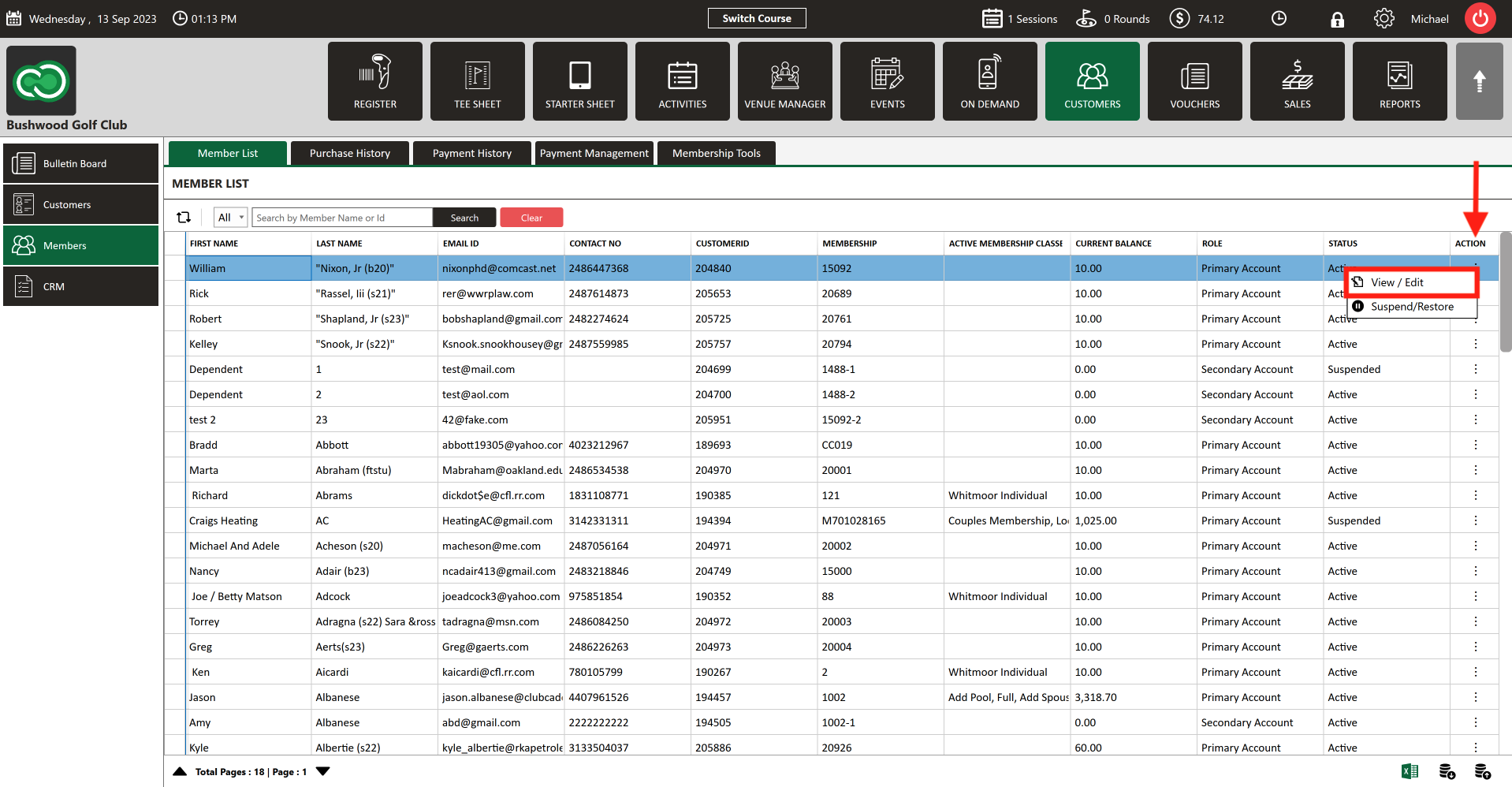
Task: Open the Register module
Action: 374,81
